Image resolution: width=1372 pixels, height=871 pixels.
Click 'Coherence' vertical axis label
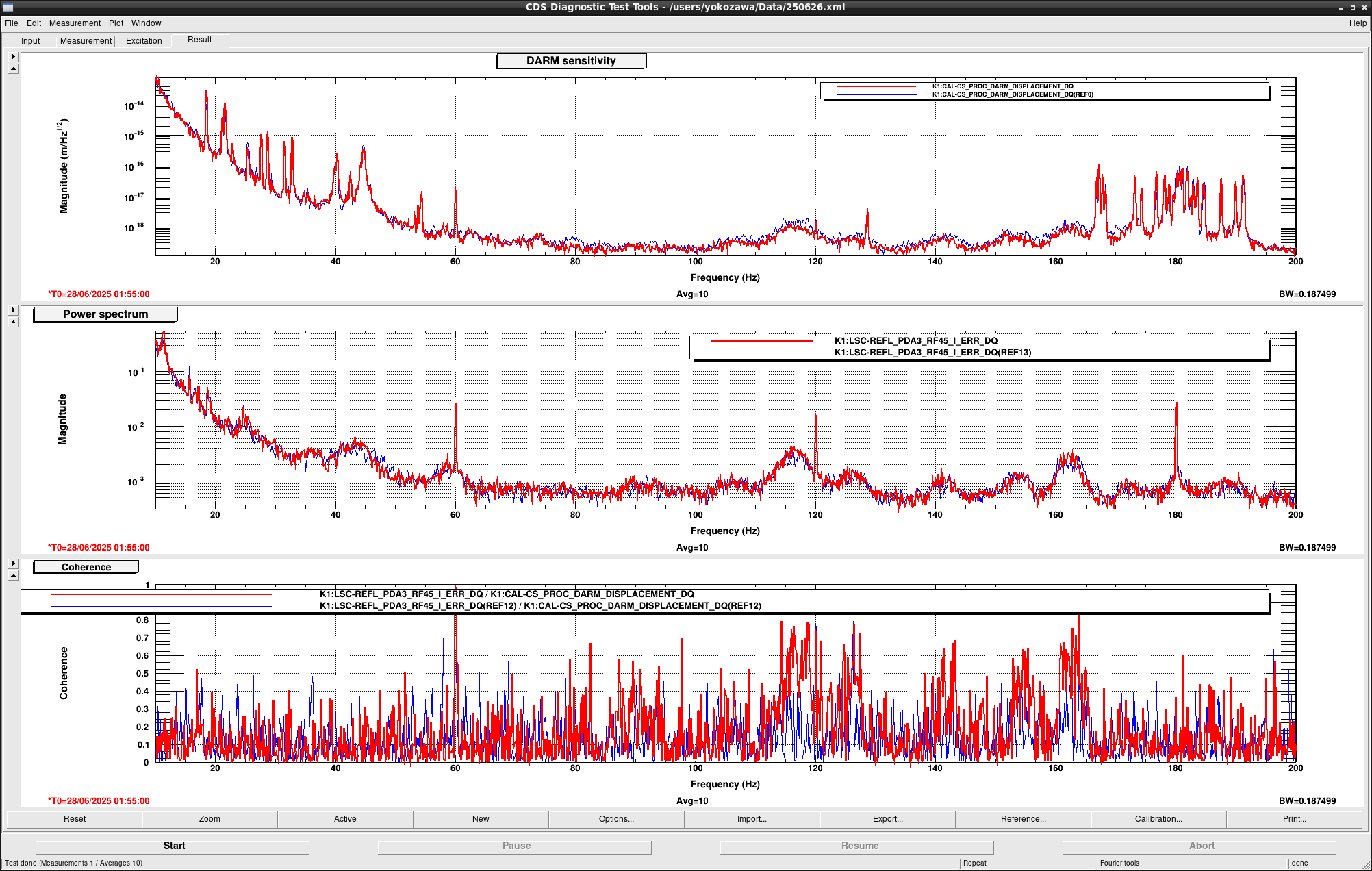(64, 673)
